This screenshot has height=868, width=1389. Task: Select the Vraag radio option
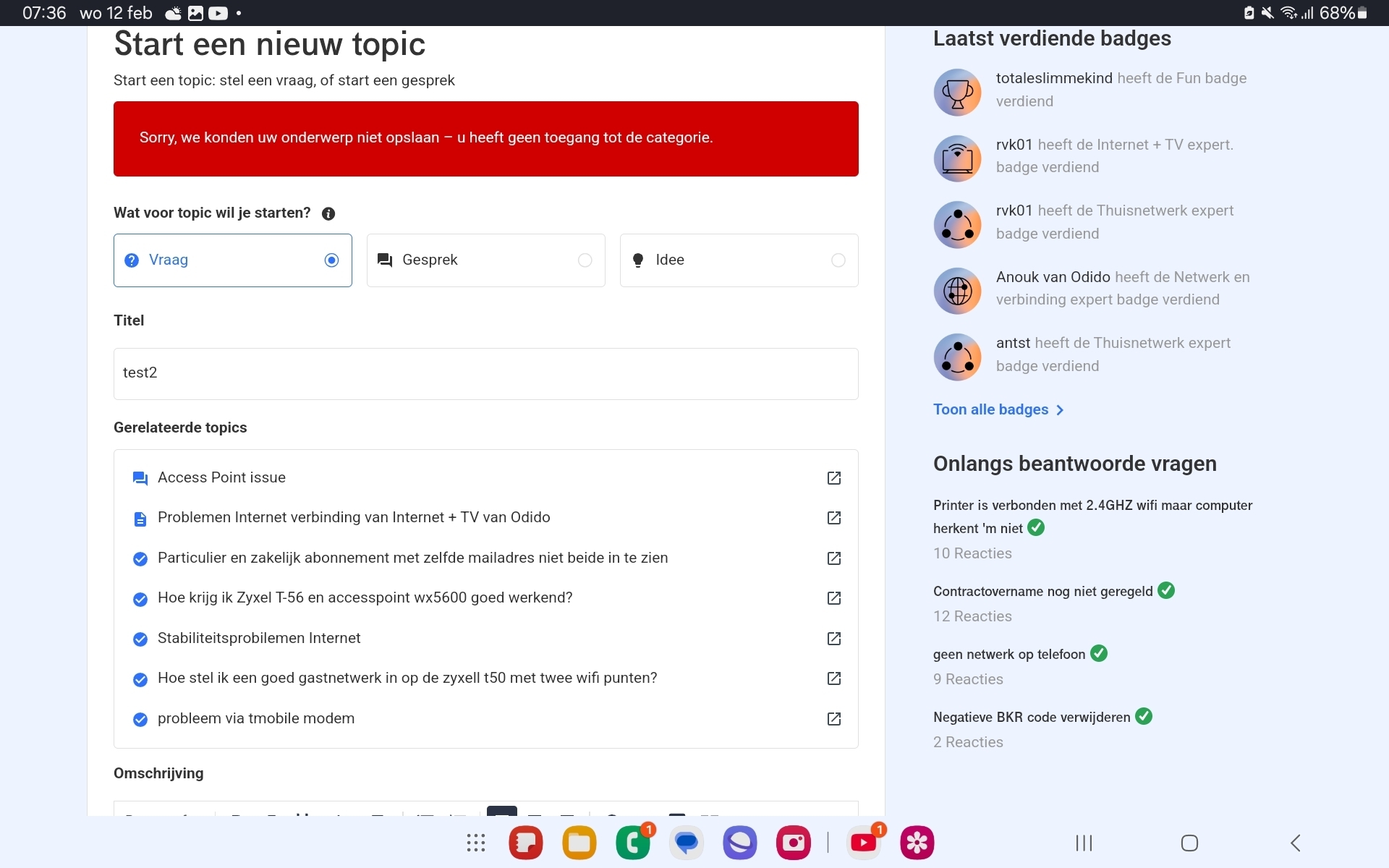[x=233, y=260]
